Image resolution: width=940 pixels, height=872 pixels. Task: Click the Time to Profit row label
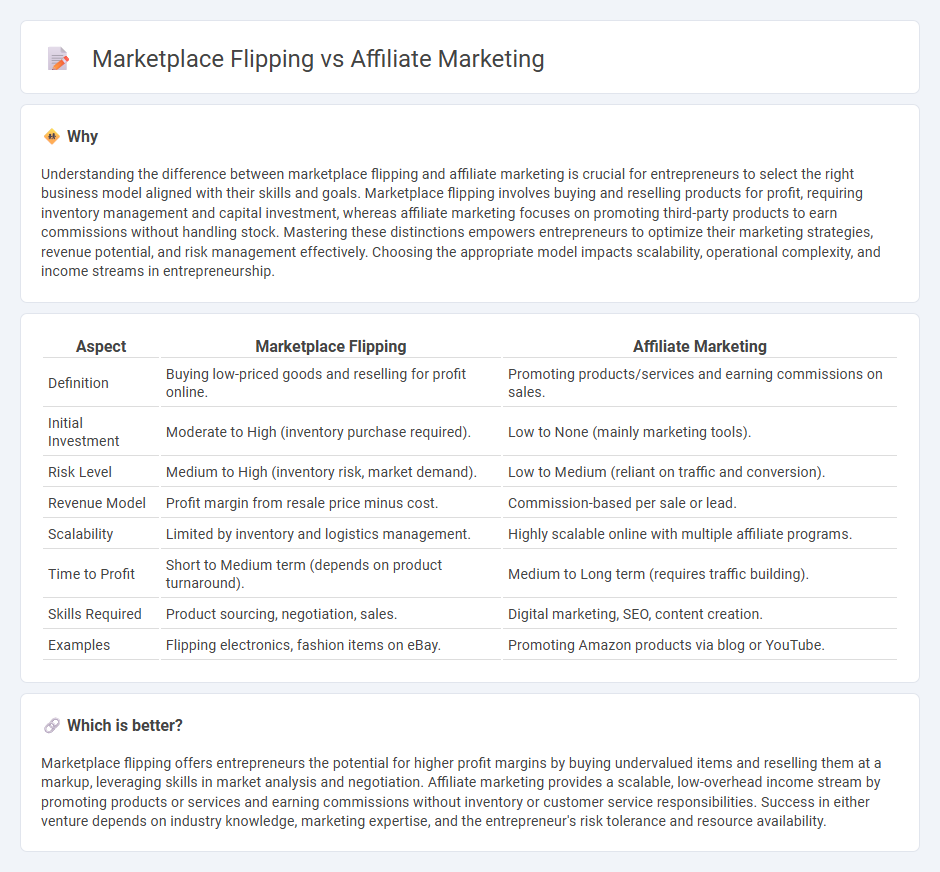pyautogui.click(x=91, y=574)
